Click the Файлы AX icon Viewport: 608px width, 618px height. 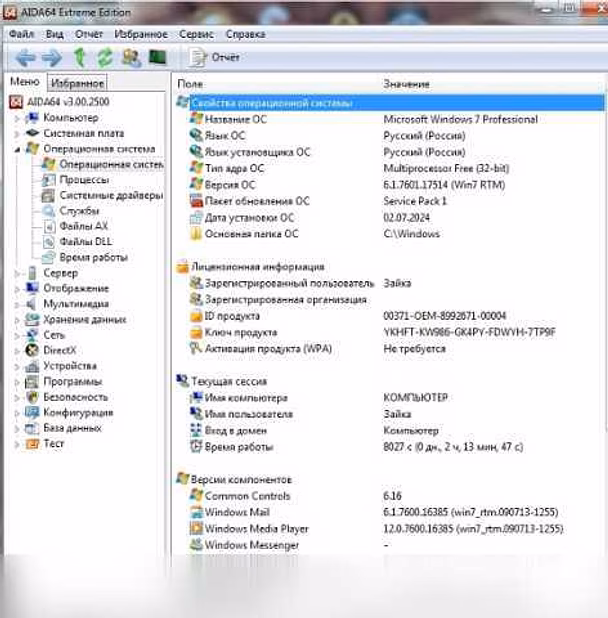click(48, 226)
